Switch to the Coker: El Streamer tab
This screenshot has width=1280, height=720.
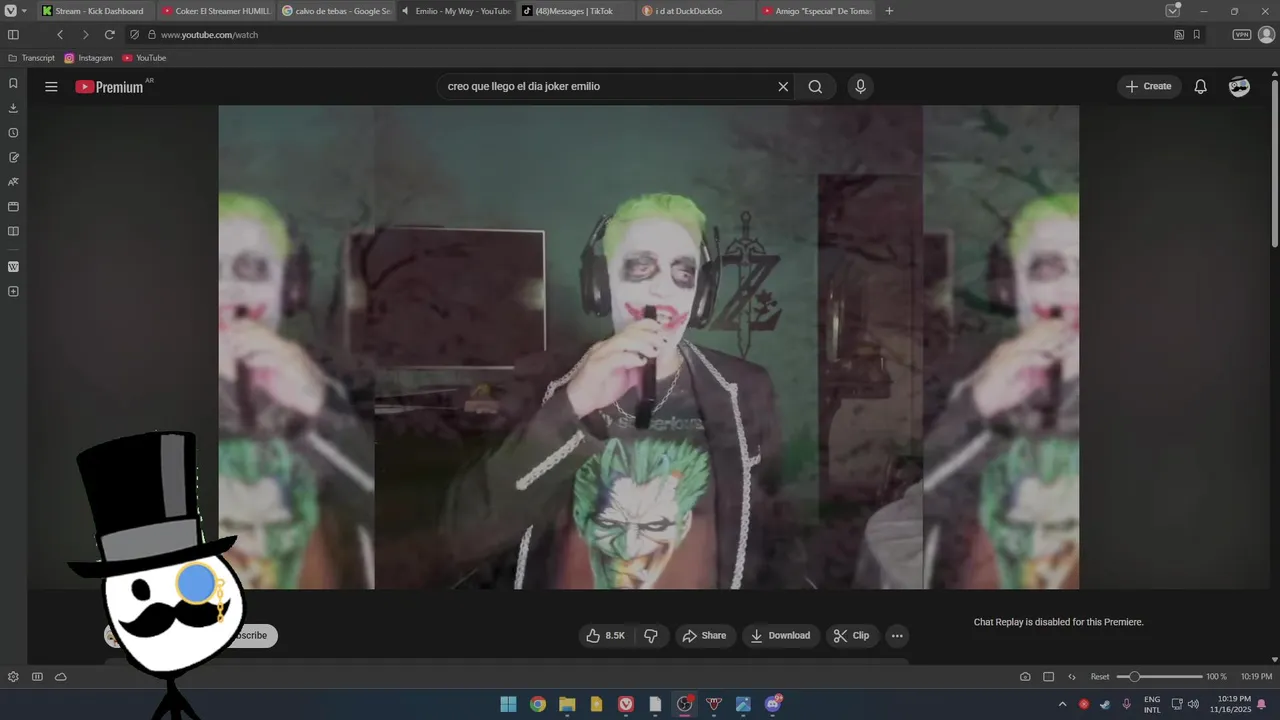pos(217,11)
